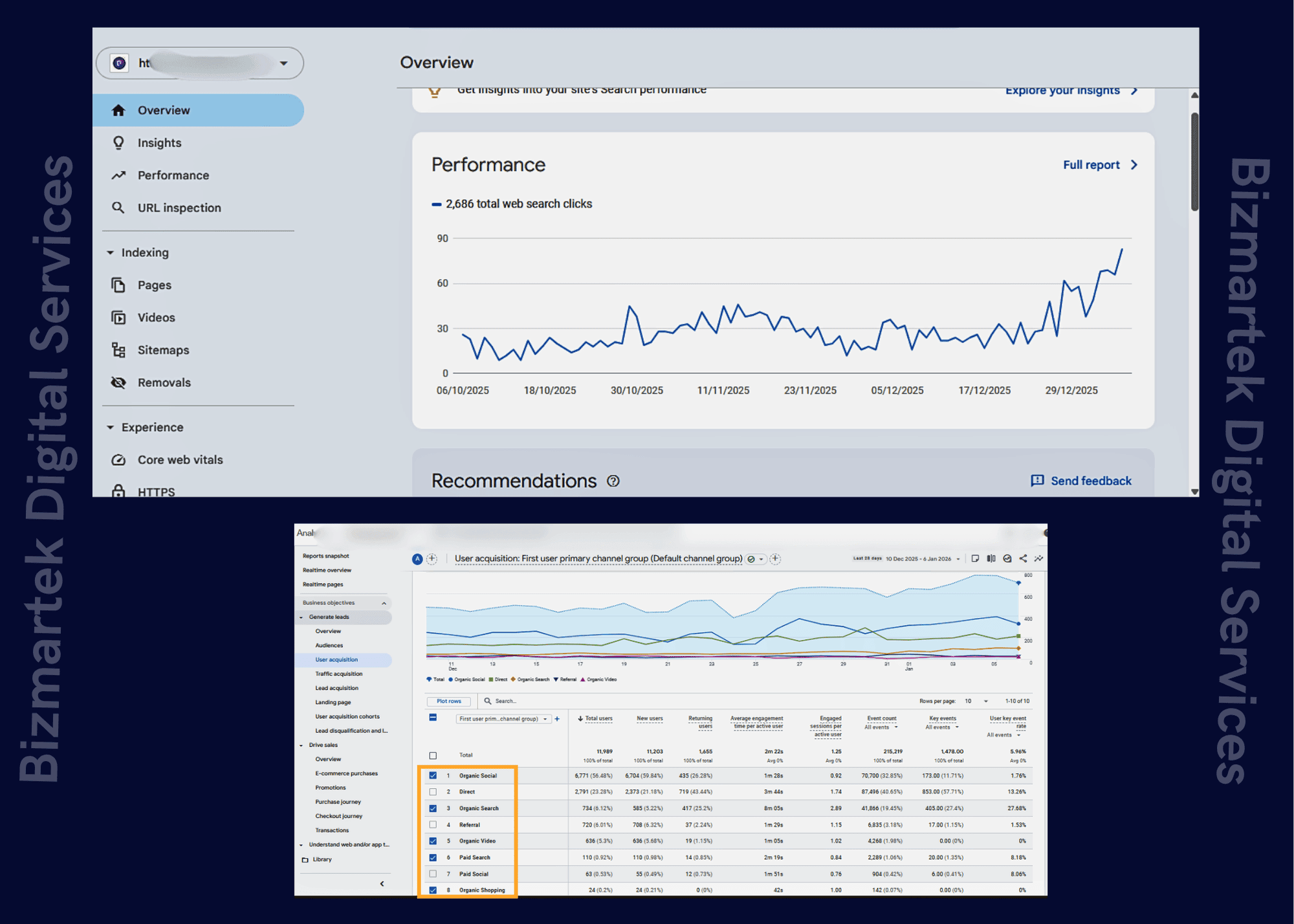Collapse the Generate leads group

click(301, 617)
